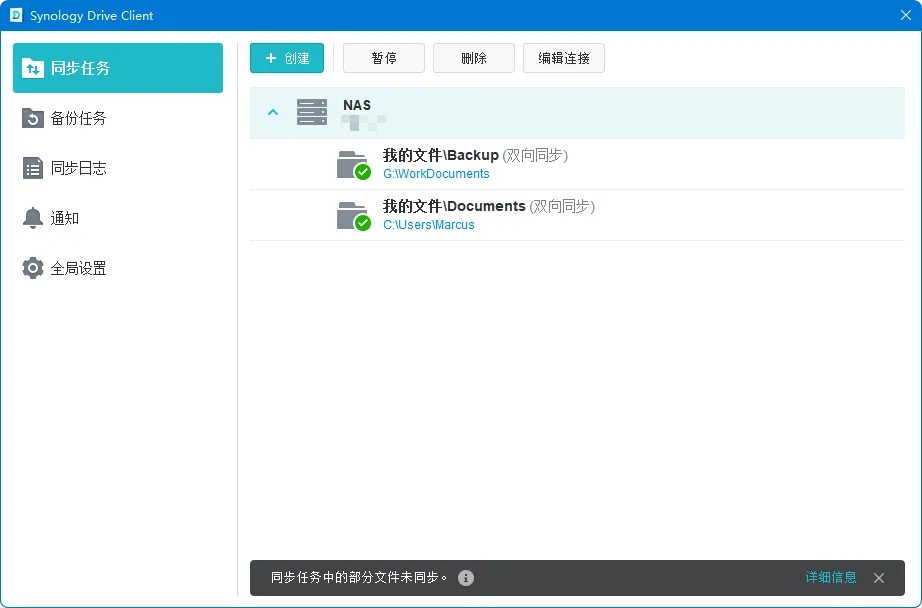Select the 我的文件\Documents sync task

577,215
